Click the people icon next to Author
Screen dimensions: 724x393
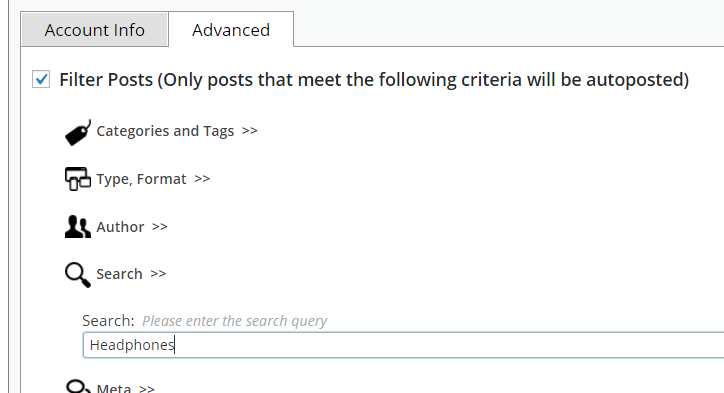coord(78,227)
